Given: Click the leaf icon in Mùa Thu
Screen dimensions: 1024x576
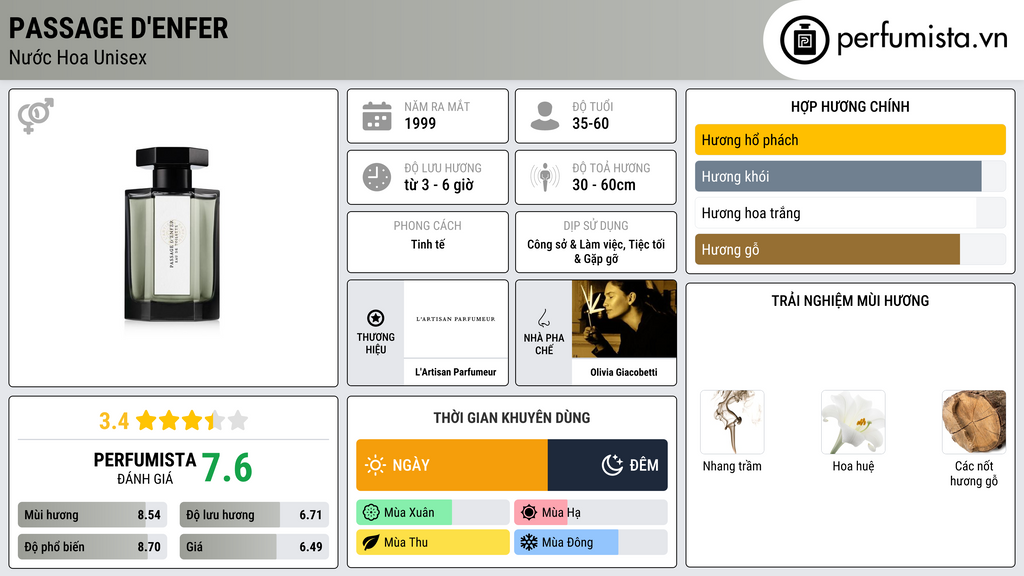Looking at the screenshot, I should [371, 543].
